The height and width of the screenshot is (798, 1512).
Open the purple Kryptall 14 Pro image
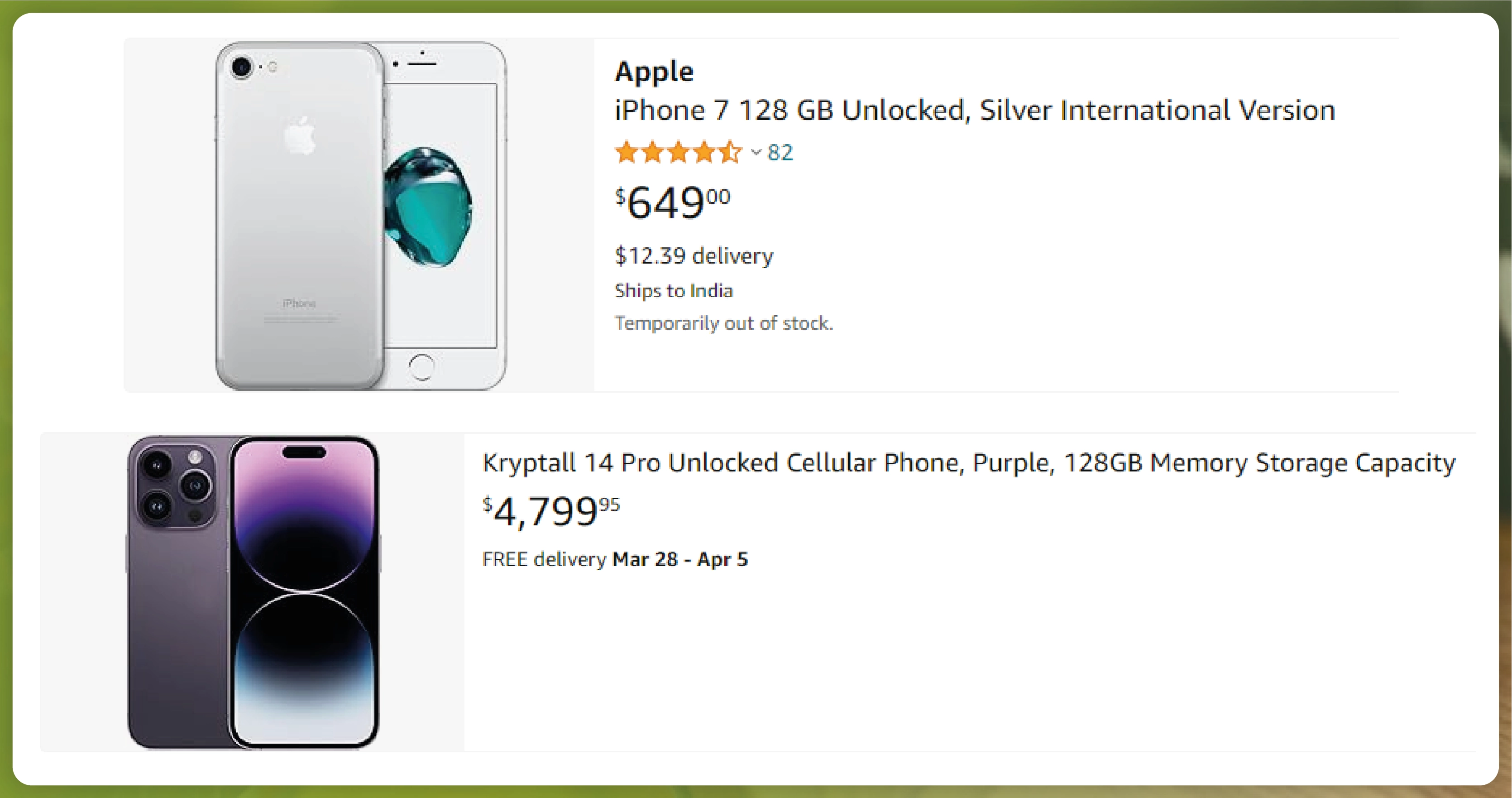click(253, 592)
